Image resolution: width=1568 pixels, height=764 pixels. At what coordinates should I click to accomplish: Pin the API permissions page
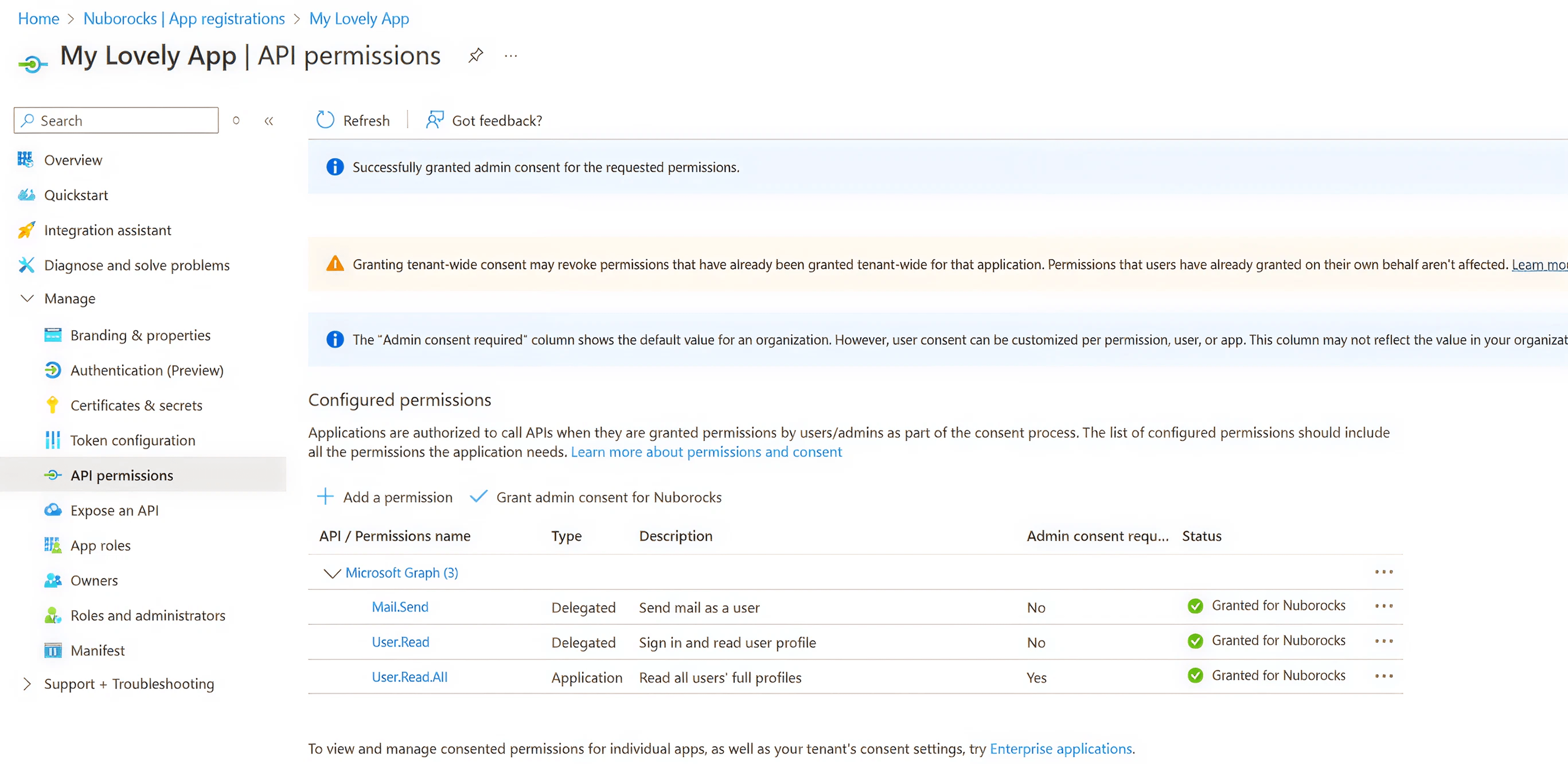tap(475, 55)
